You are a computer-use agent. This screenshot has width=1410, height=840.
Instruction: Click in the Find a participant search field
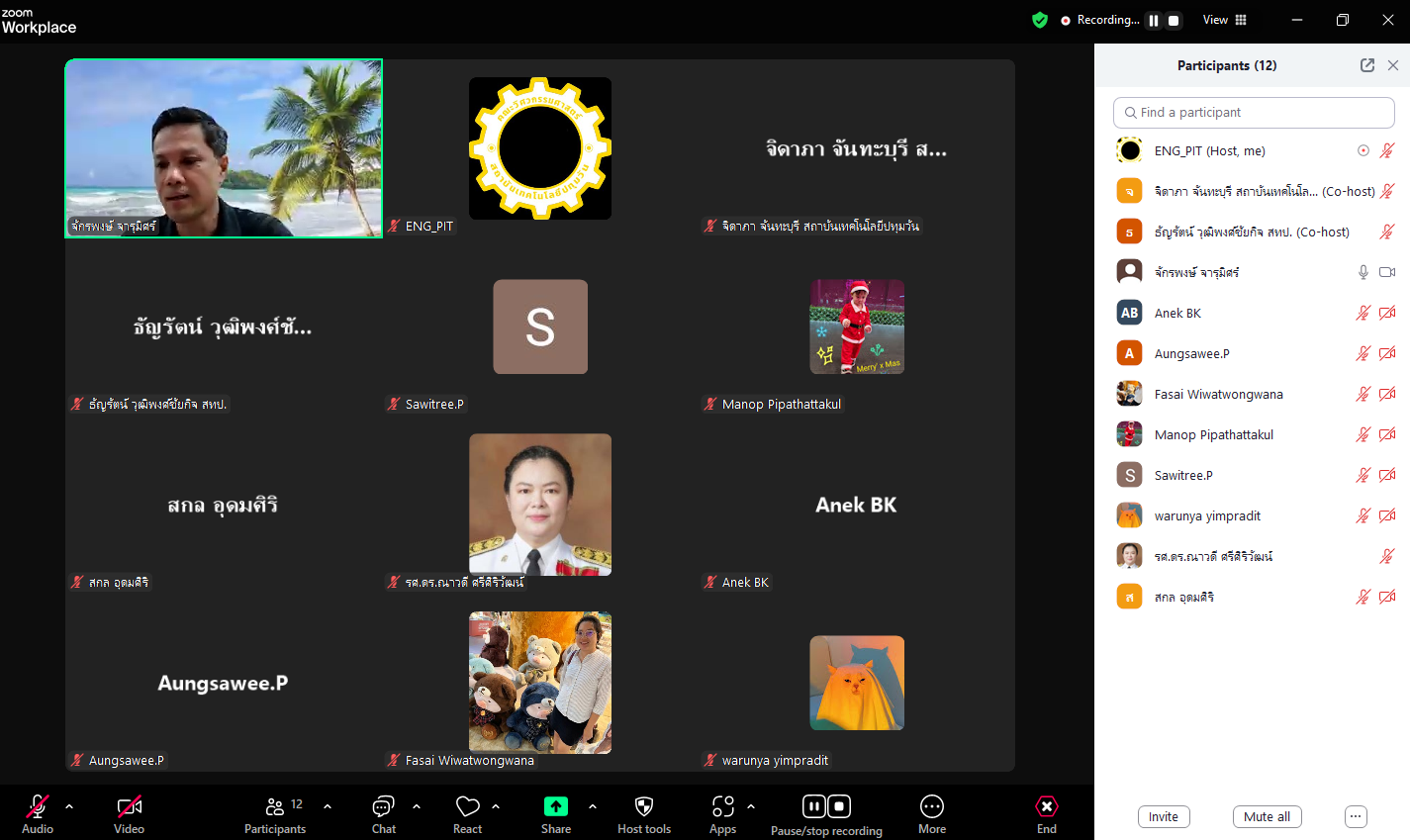click(1254, 113)
